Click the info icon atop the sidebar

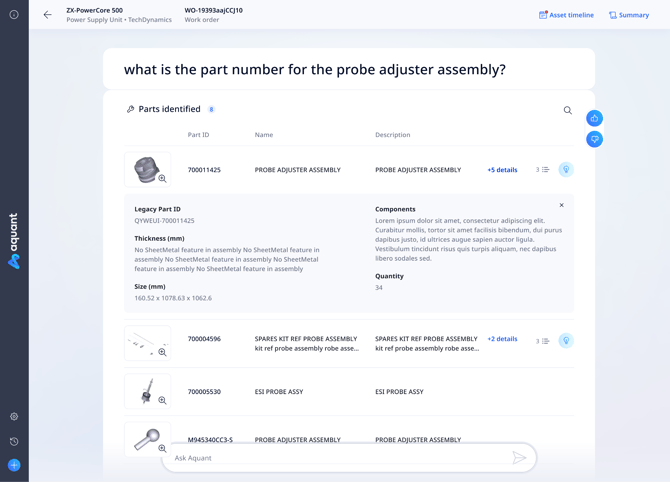[14, 15]
